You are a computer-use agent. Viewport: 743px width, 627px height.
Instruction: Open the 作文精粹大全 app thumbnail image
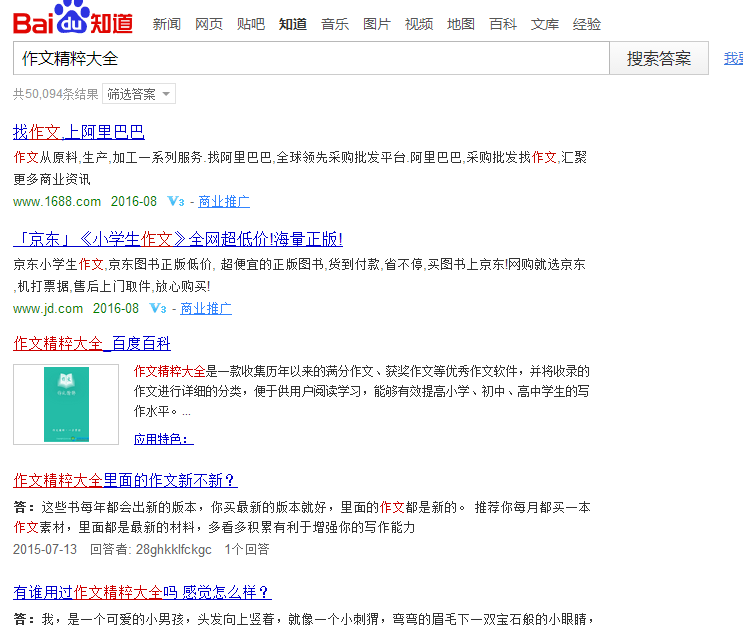tap(66, 404)
